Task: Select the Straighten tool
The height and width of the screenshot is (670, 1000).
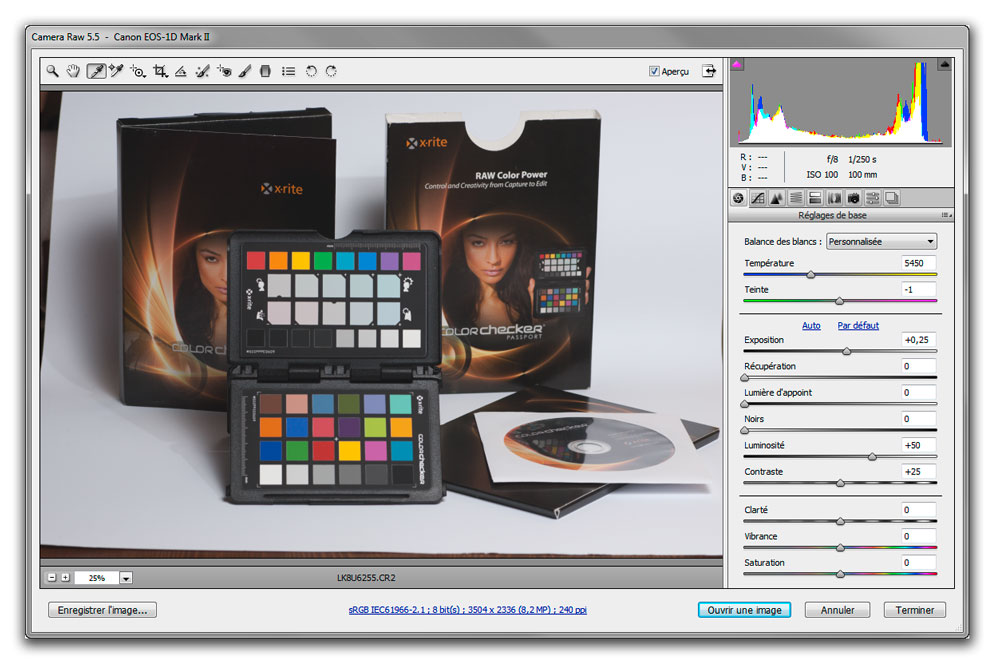Action: [181, 71]
